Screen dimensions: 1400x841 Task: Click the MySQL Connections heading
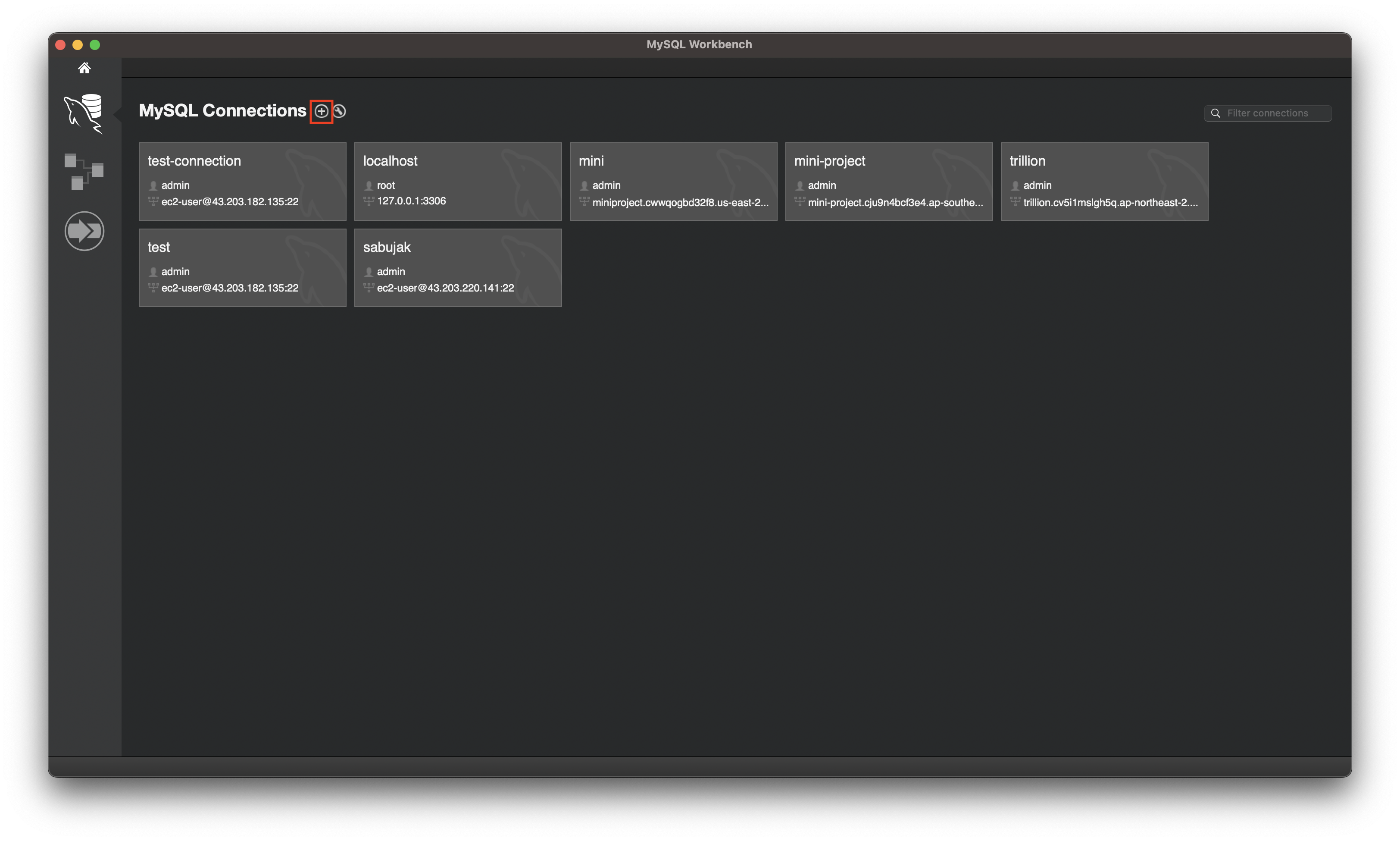click(x=222, y=110)
